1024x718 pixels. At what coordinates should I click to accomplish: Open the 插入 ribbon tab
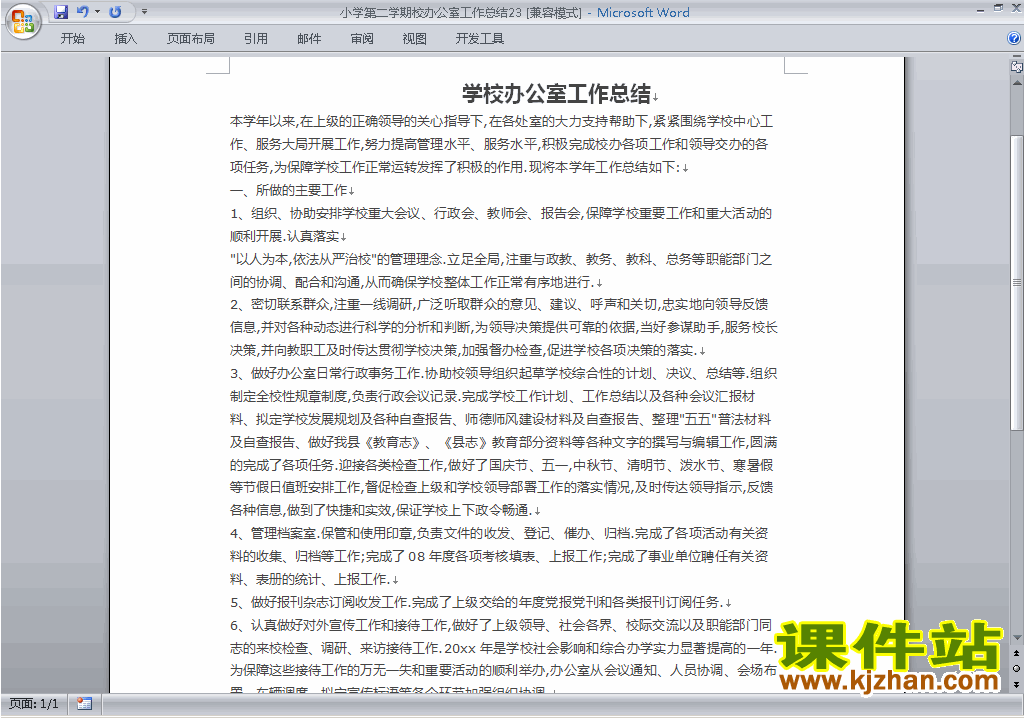point(125,39)
